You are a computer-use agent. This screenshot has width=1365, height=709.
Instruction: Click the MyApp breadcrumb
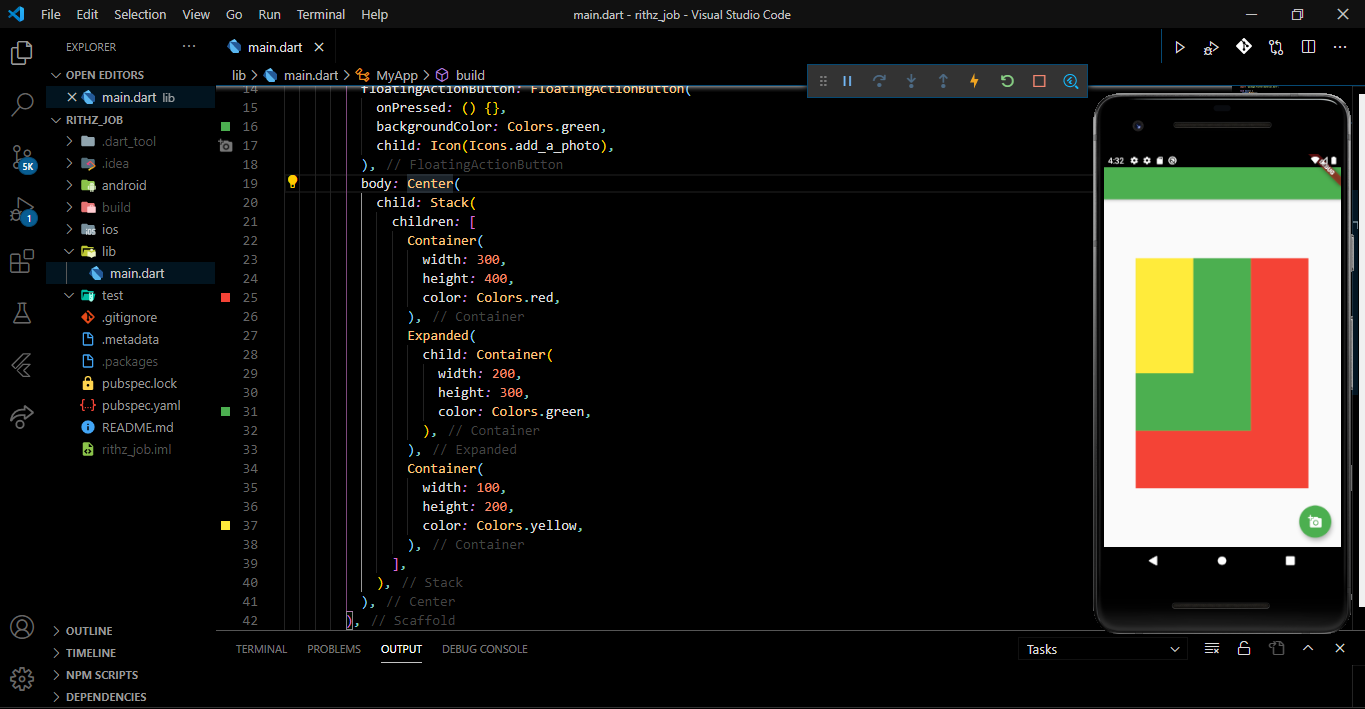click(397, 75)
